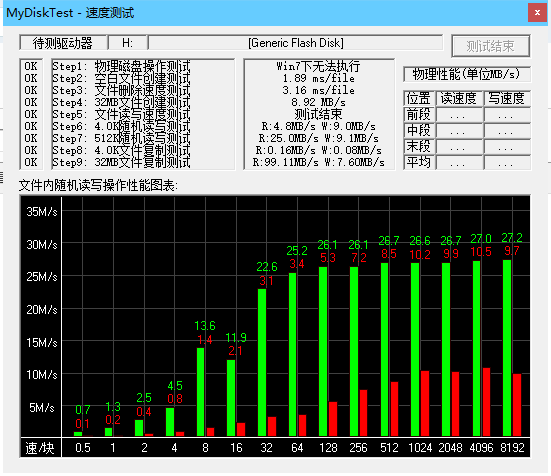Click the 文件内随机读写操作性能图表 label
The image size is (551, 476).
click(98, 185)
